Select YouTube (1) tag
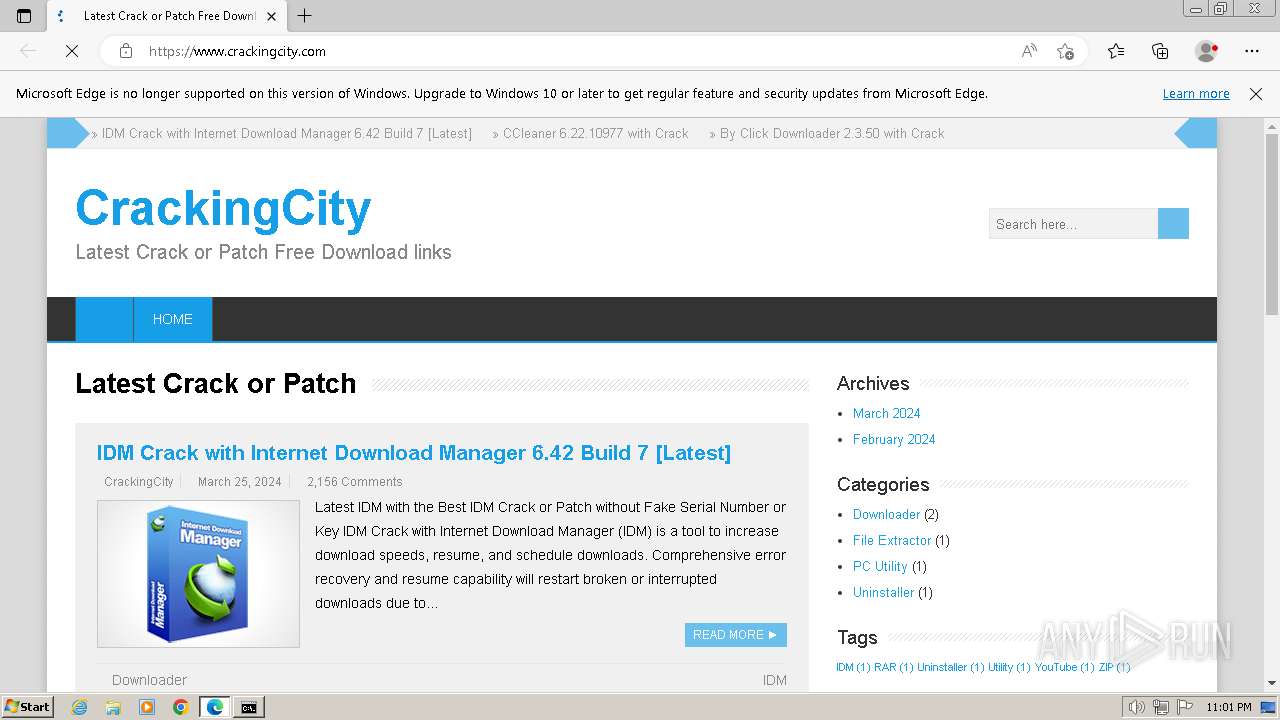 [1064, 667]
